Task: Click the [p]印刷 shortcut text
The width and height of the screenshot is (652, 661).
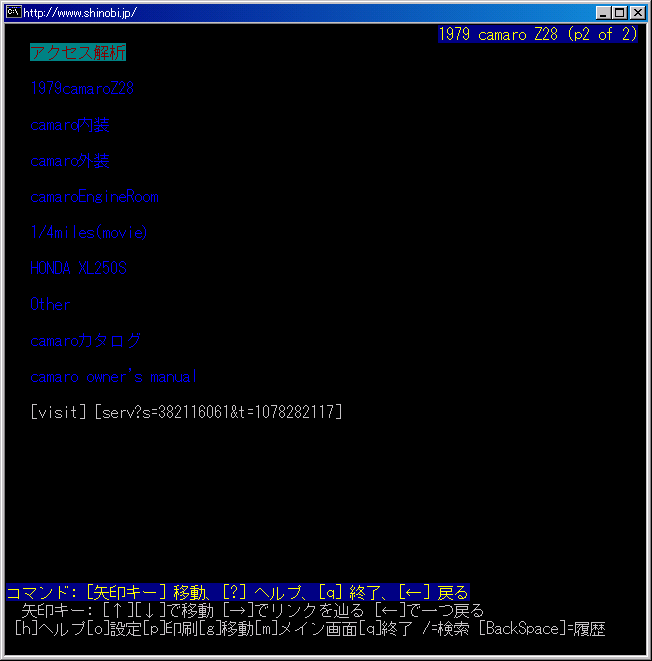Action: 170,629
